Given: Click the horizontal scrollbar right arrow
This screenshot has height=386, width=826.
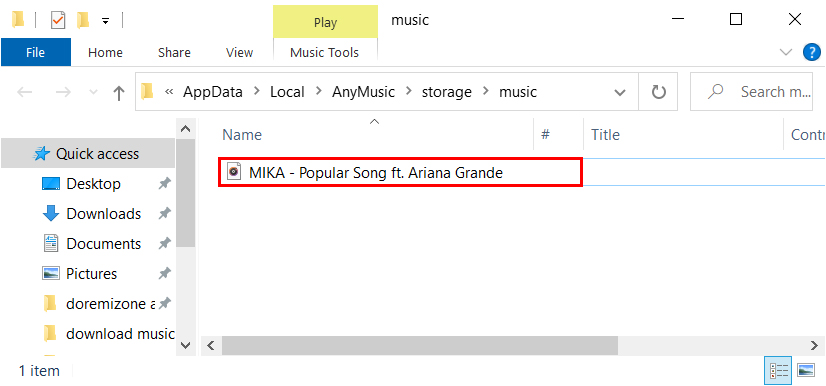Looking at the screenshot, I should [814, 345].
